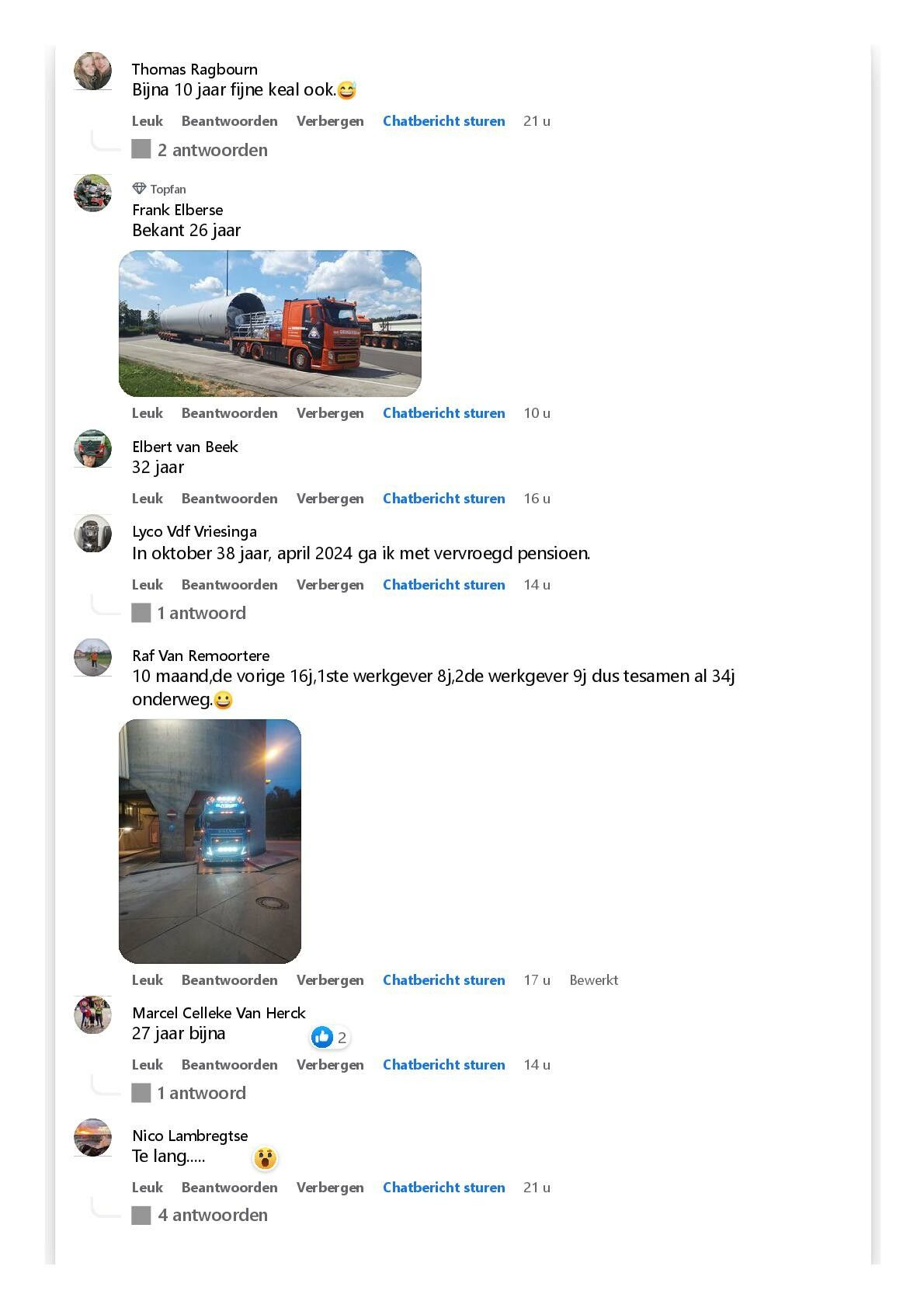
Task: Show 1 antwoord under Marcel Celleke Van Herck
Action: tap(189, 1093)
